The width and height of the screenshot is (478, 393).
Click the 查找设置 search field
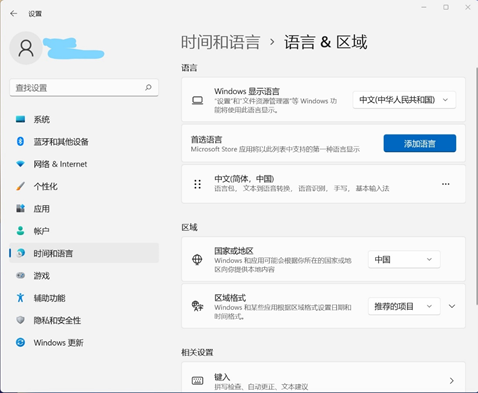coord(84,88)
